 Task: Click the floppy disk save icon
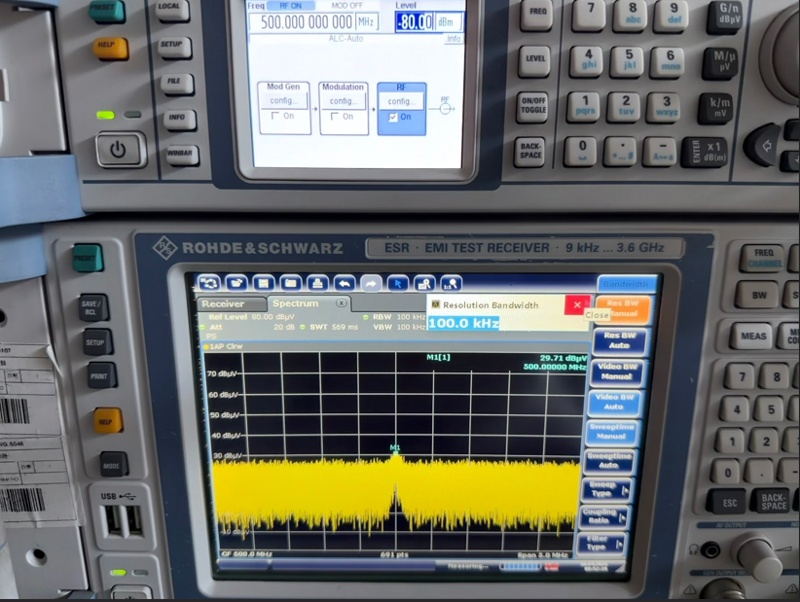[263, 283]
